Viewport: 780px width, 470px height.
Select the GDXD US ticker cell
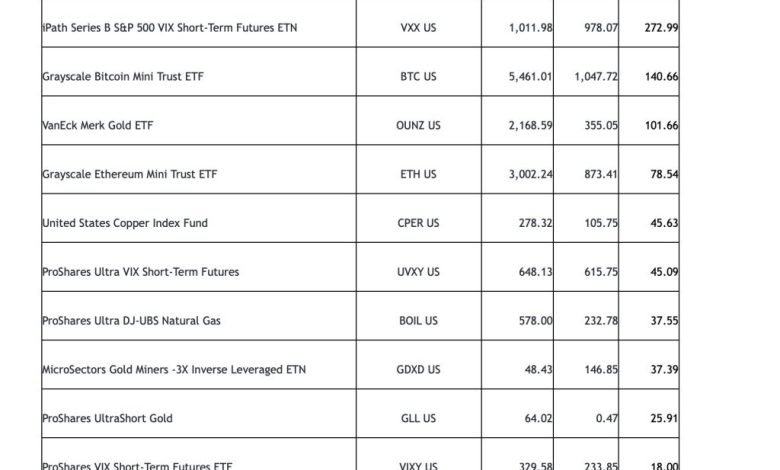pyautogui.click(x=417, y=370)
